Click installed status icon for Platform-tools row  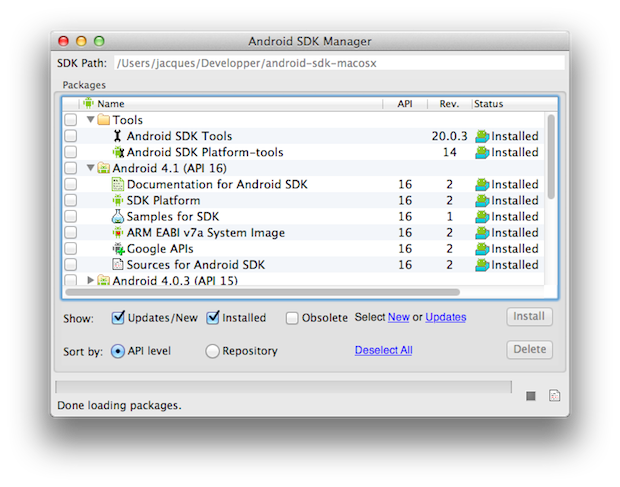pyautogui.click(x=482, y=153)
